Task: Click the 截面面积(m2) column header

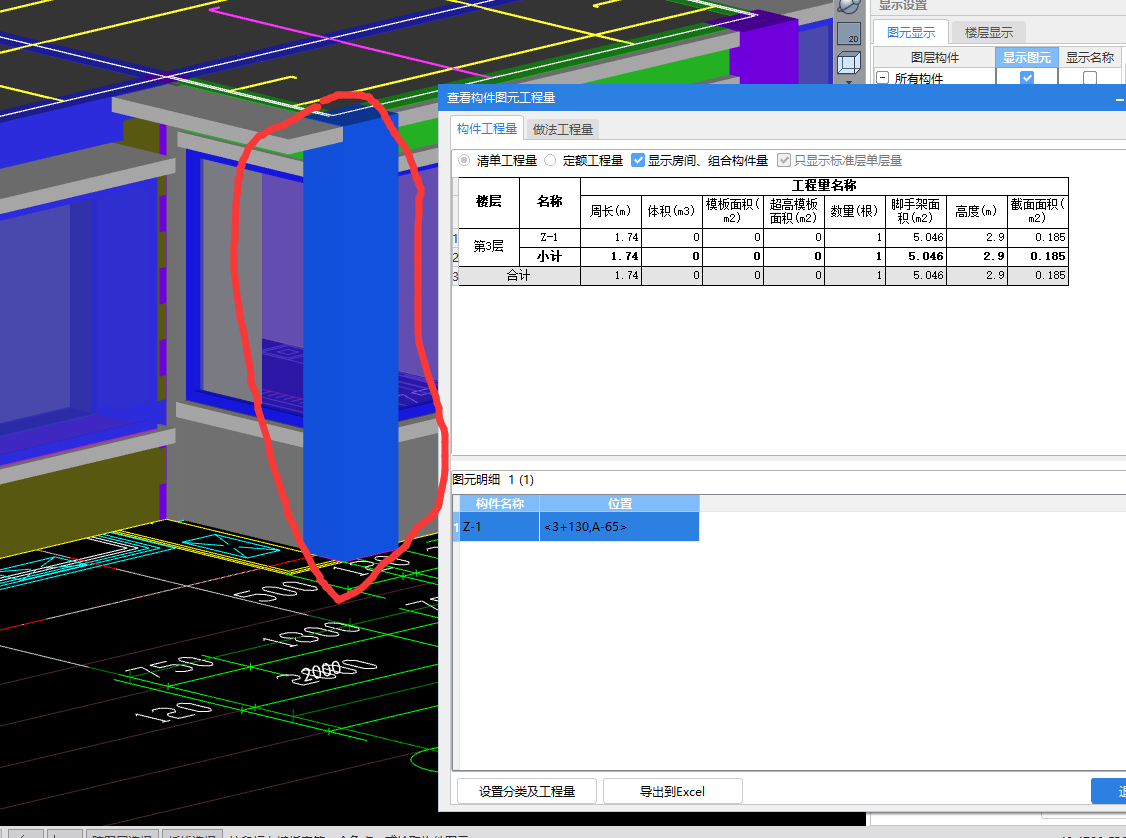Action: tap(1038, 211)
